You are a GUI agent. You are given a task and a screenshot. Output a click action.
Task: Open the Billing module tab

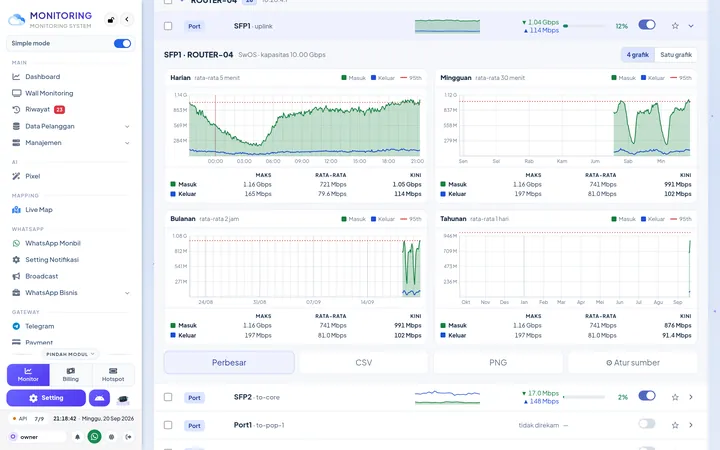pyautogui.click(x=71, y=375)
